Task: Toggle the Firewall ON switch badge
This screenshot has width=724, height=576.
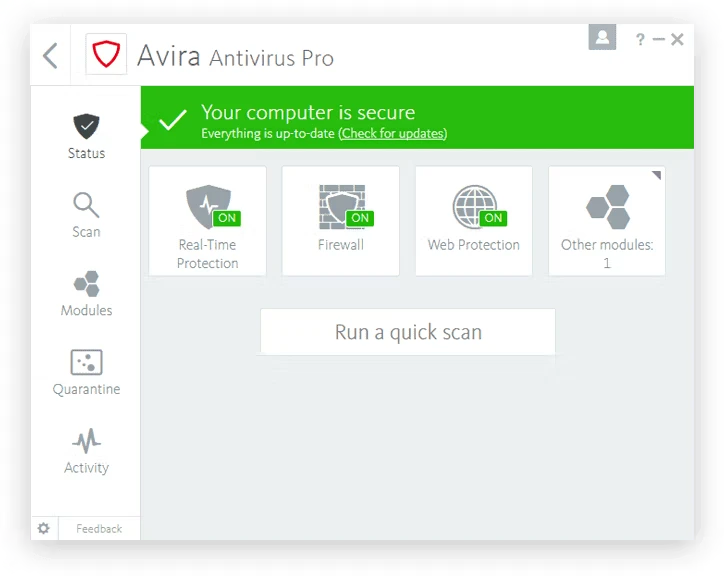Action: click(360, 218)
